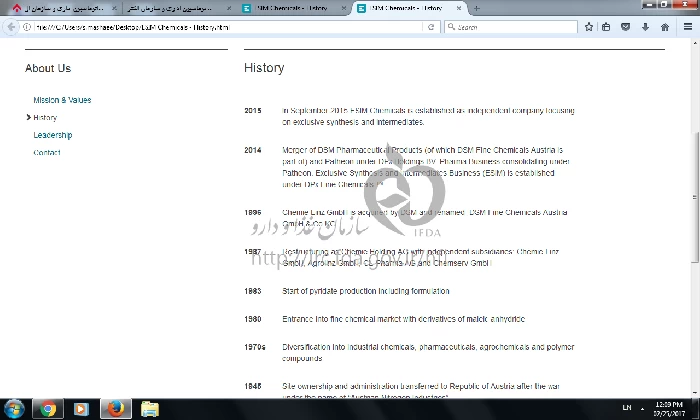
Task: Close the active ESIM Chemicals History tab
Action: [458, 8]
